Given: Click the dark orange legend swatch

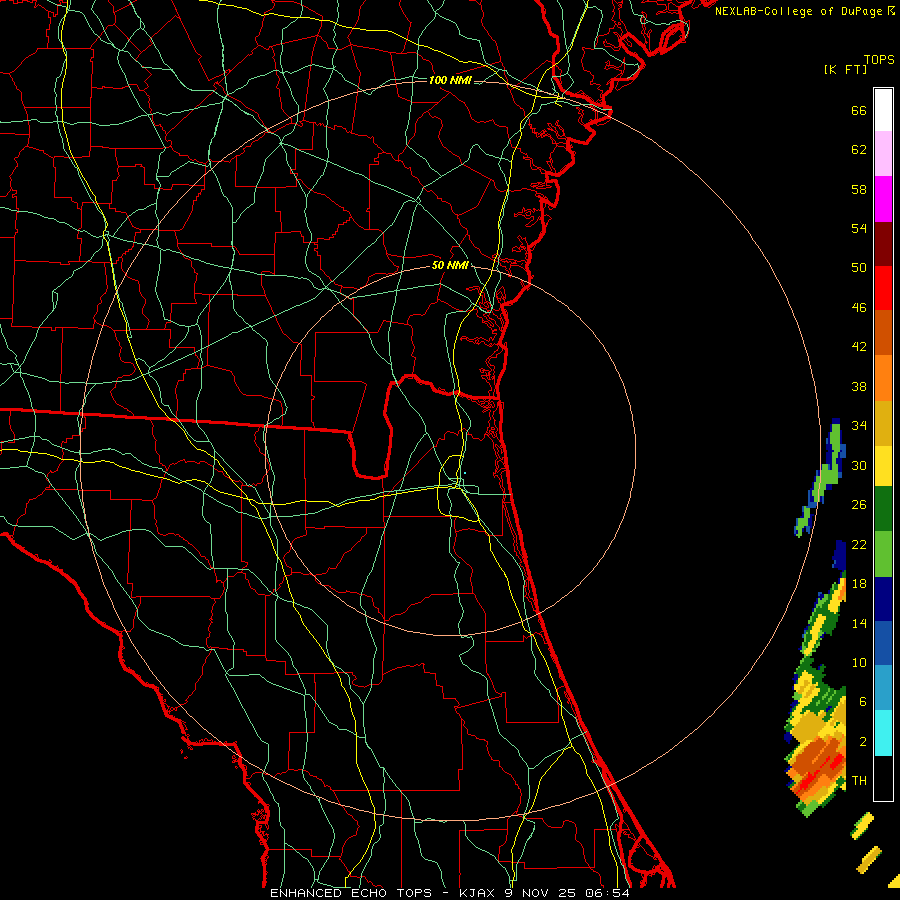Looking at the screenshot, I should click(x=883, y=333).
